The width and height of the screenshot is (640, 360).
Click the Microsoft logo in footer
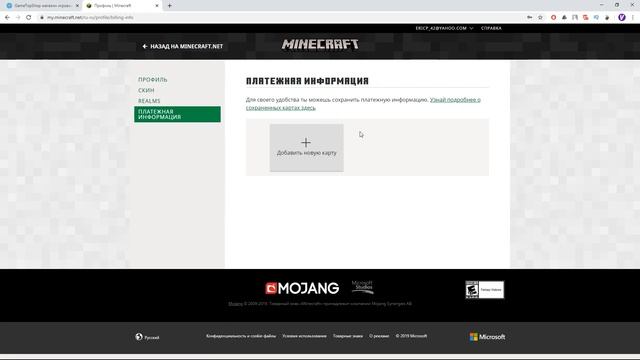pyautogui.click(x=487, y=337)
